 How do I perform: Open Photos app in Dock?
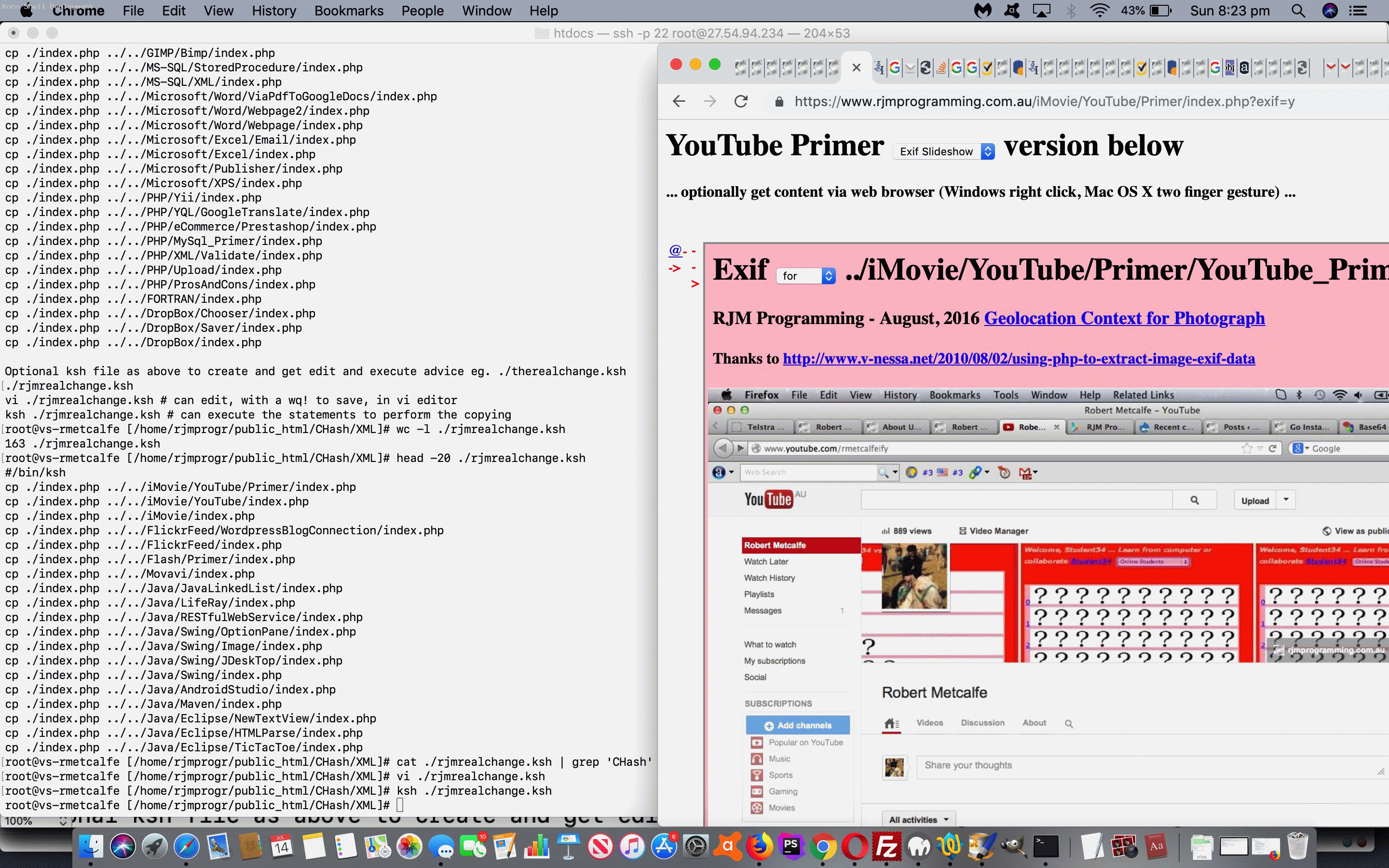[409, 846]
